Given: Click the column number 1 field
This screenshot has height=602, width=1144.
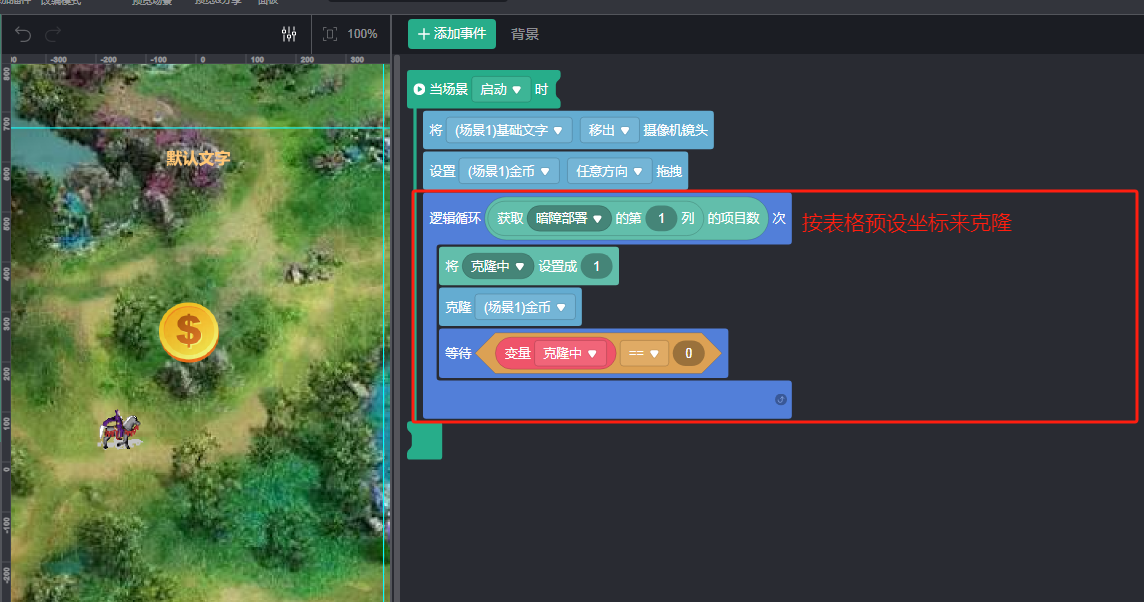Looking at the screenshot, I should tap(661, 218).
